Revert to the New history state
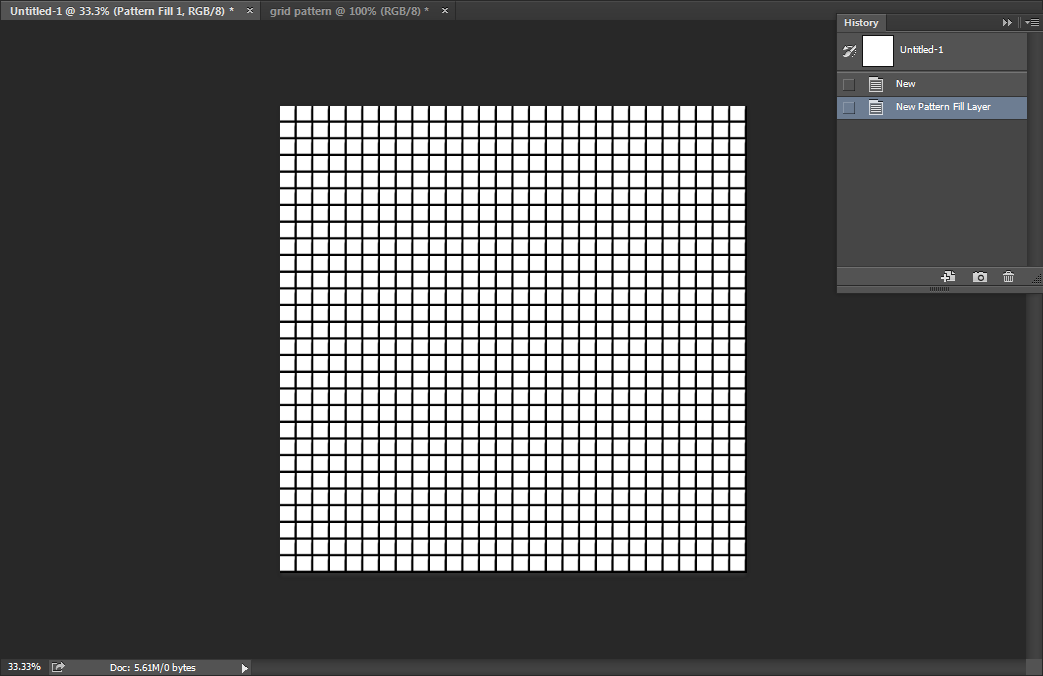Screen dimensions: 1043x676 coord(906,84)
